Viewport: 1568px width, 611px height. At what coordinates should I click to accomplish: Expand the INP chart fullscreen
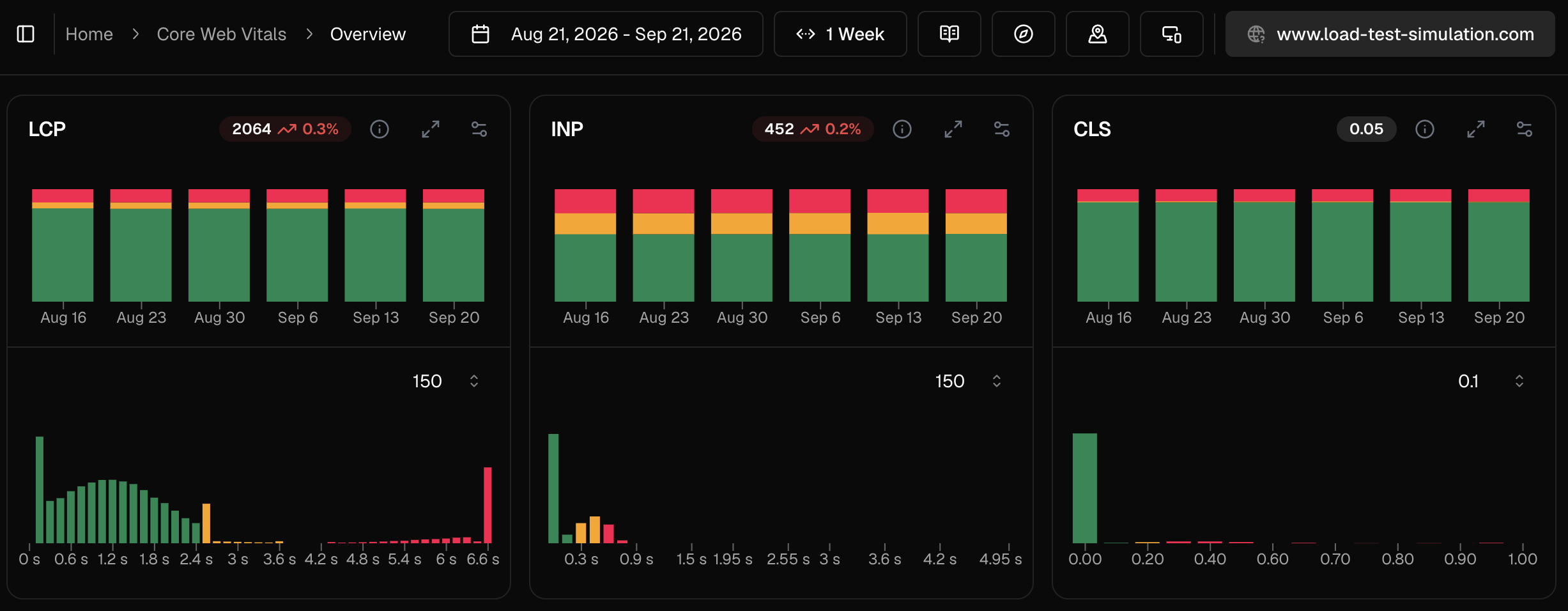(953, 129)
